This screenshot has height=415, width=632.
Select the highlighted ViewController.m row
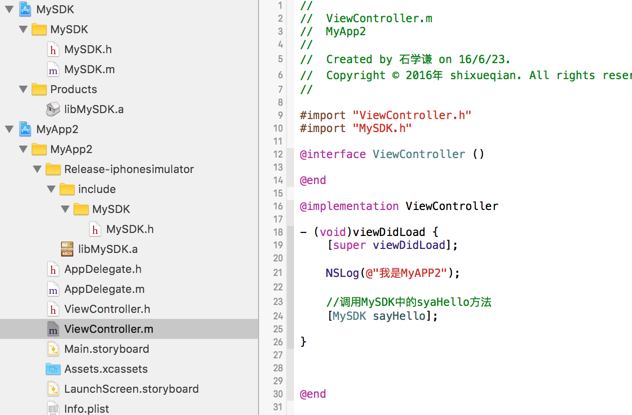pos(129,329)
